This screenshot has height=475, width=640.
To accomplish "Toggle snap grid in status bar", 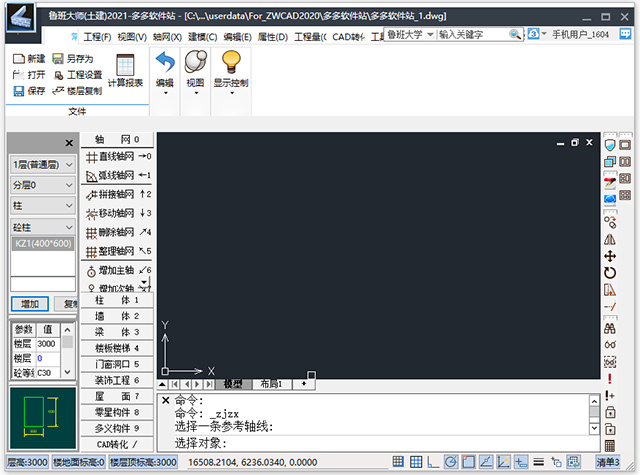I will (x=398, y=462).
